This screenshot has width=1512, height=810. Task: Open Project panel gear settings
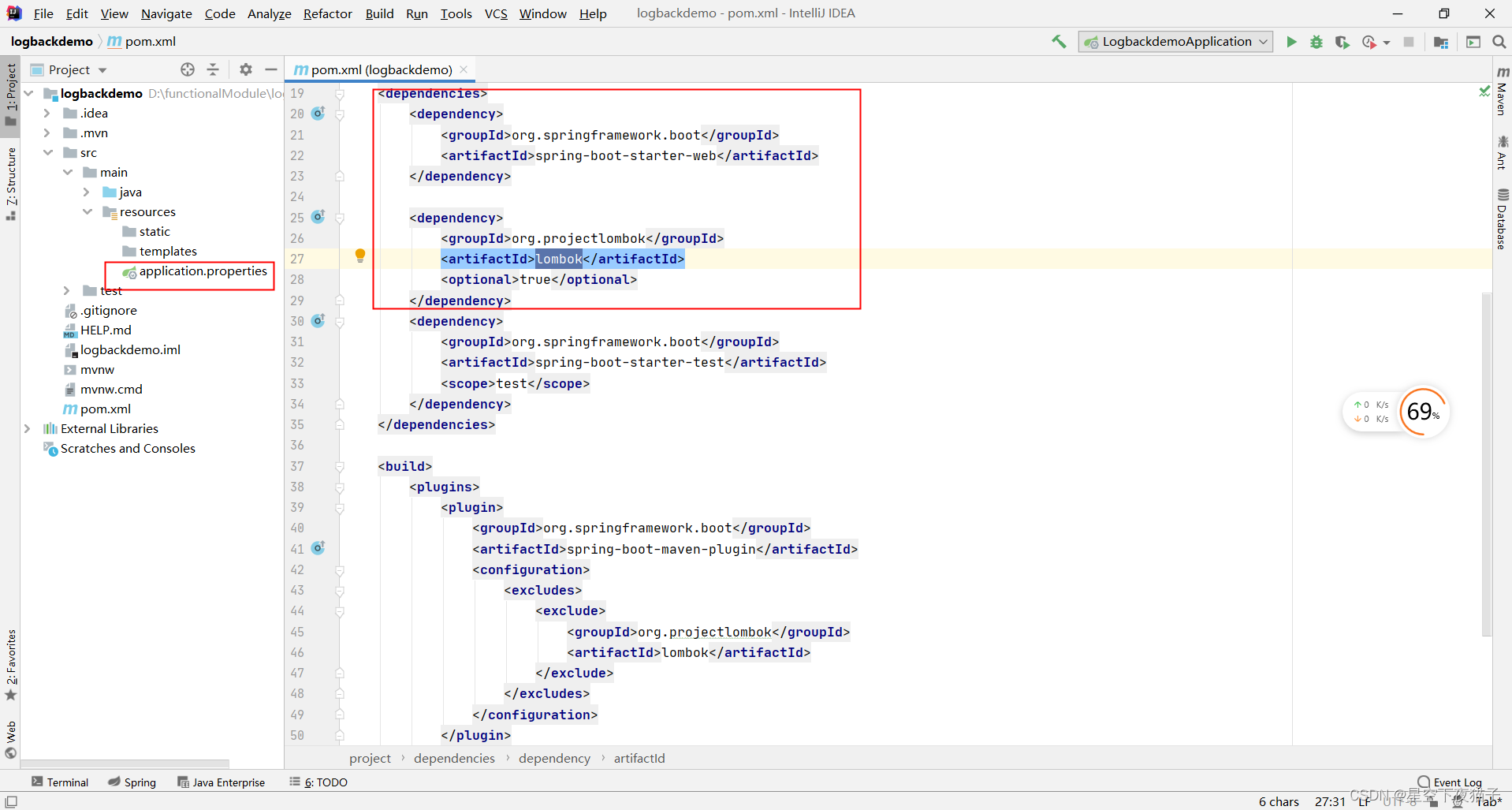tap(246, 69)
